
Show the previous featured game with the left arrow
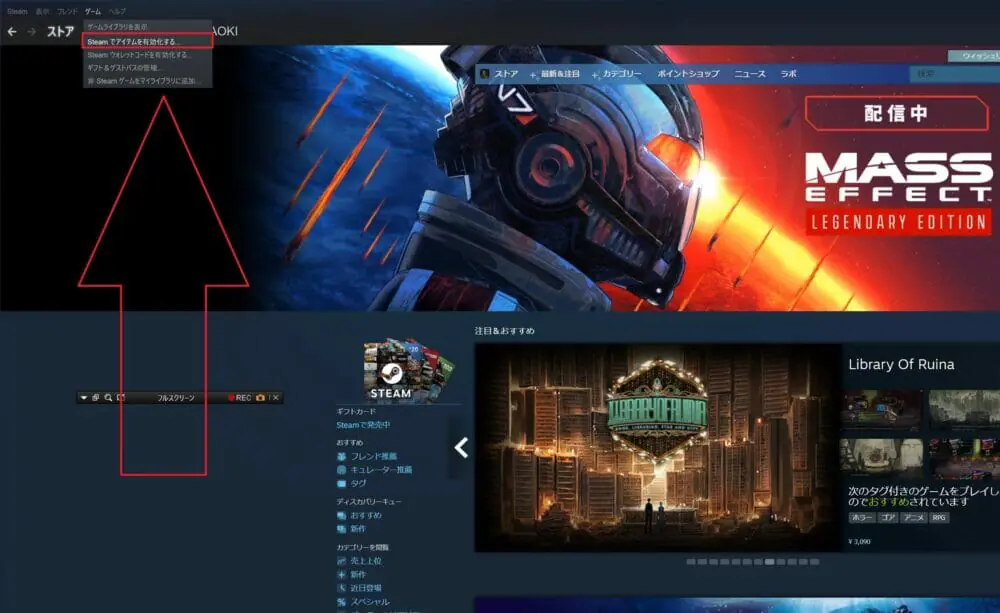coord(461,448)
